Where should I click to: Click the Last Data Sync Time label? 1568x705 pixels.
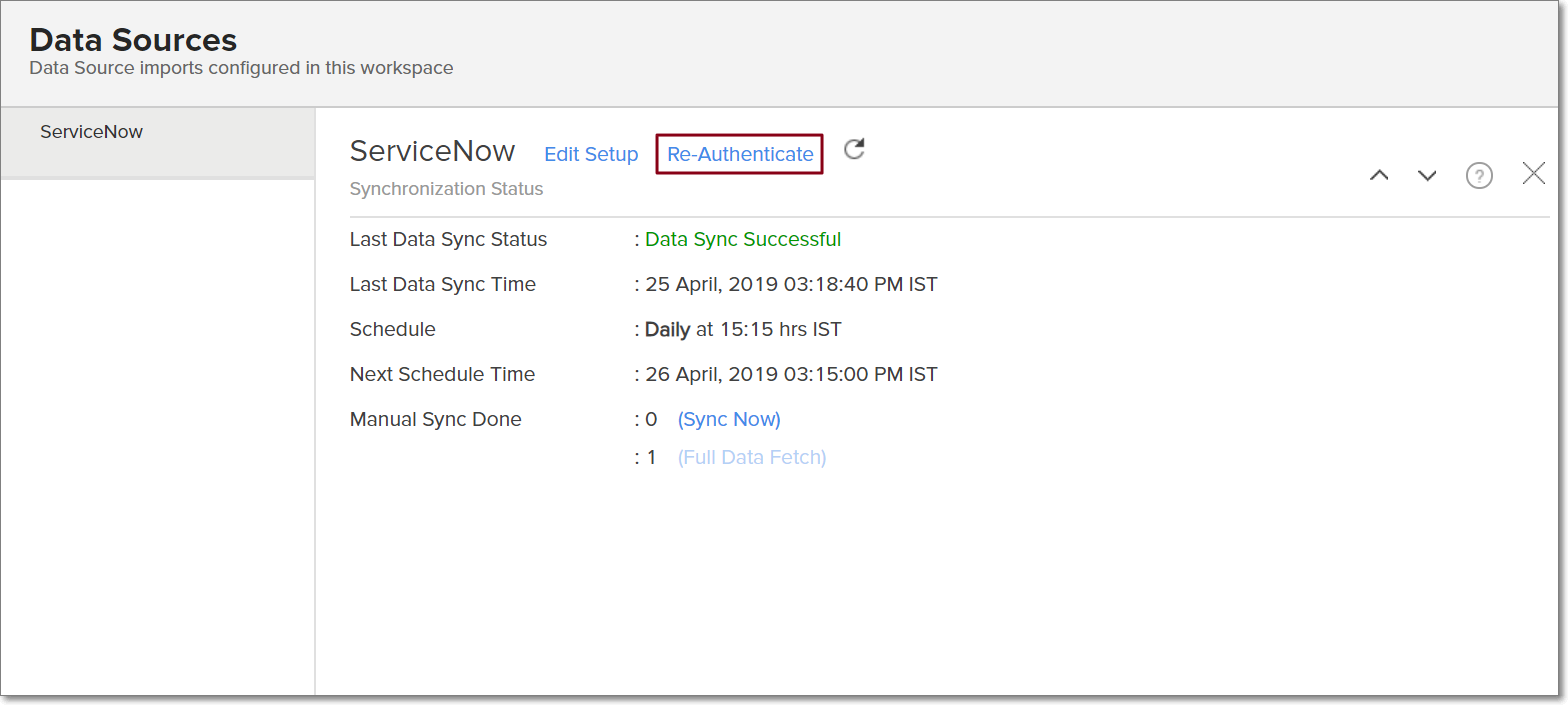click(x=443, y=284)
